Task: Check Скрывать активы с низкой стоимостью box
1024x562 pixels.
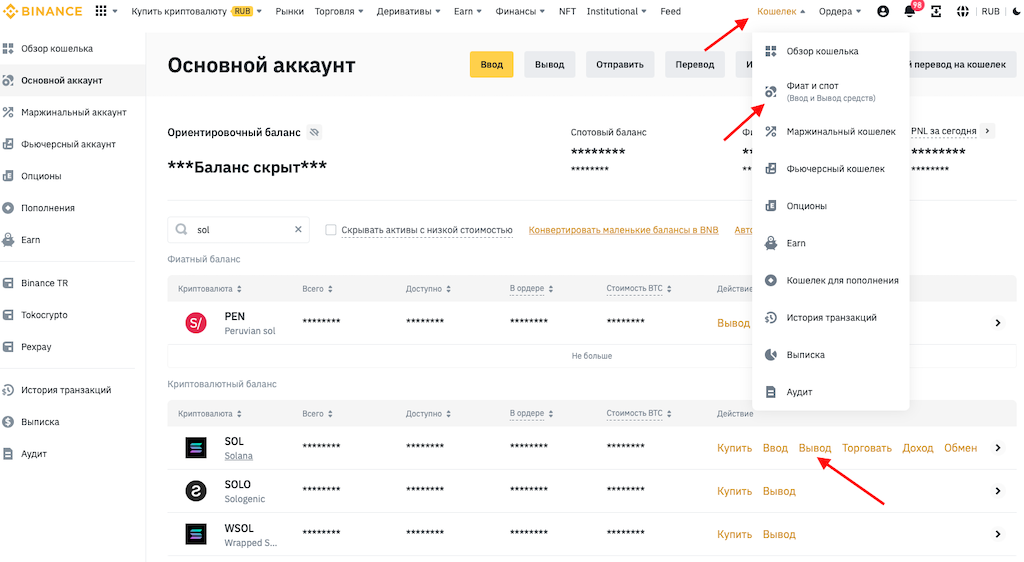Action: point(330,230)
